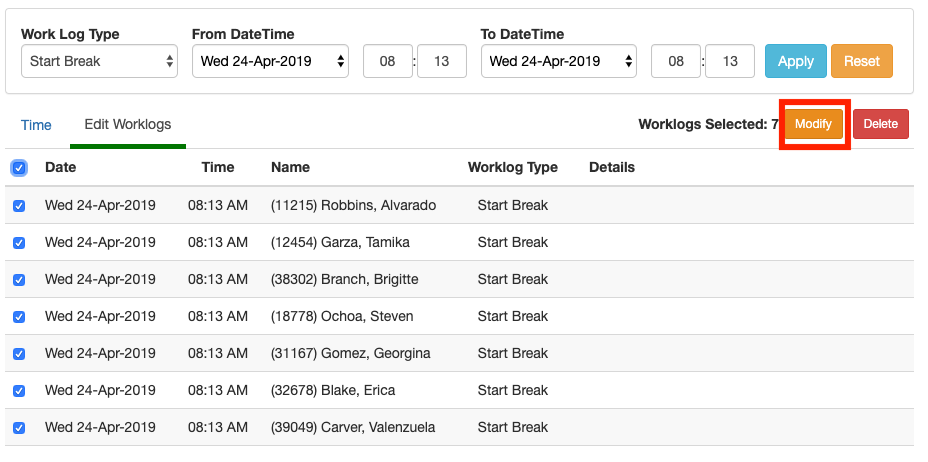Uncheck the Garza, Tamika row
The image size is (928, 462).
pos(19,243)
